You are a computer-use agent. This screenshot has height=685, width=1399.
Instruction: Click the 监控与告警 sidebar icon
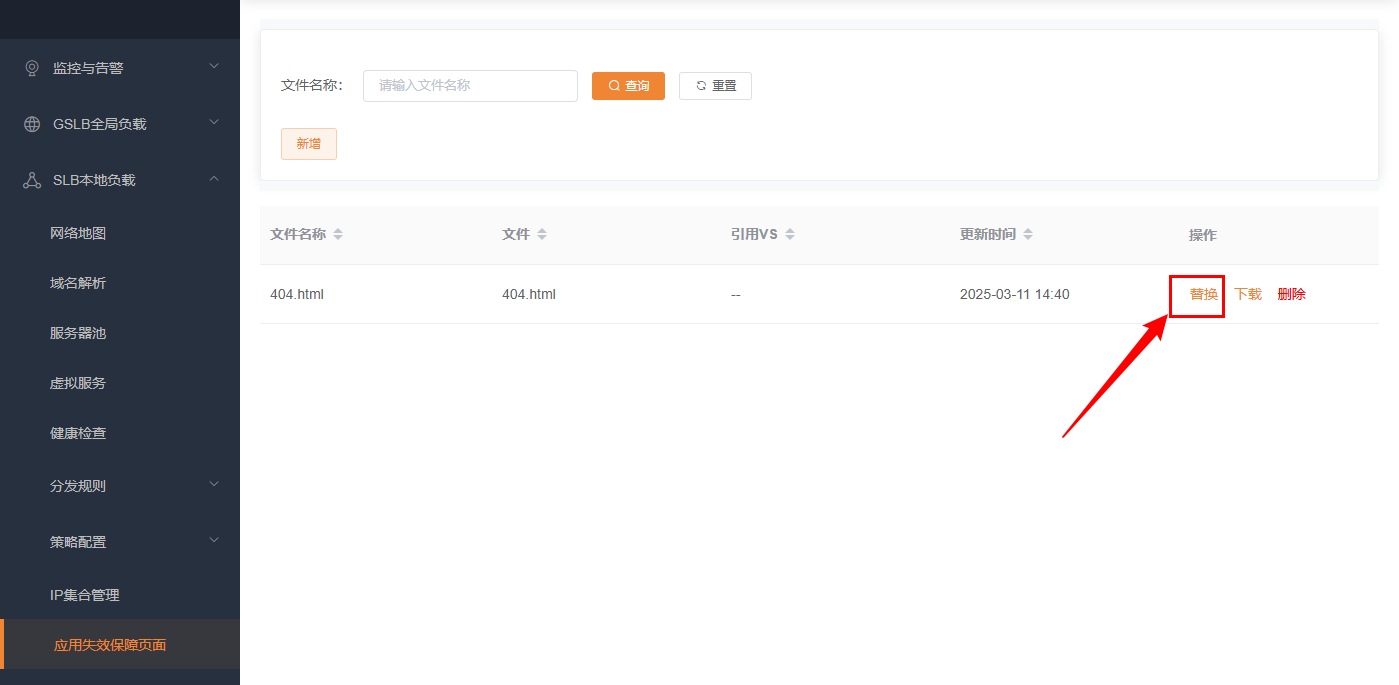(x=34, y=67)
